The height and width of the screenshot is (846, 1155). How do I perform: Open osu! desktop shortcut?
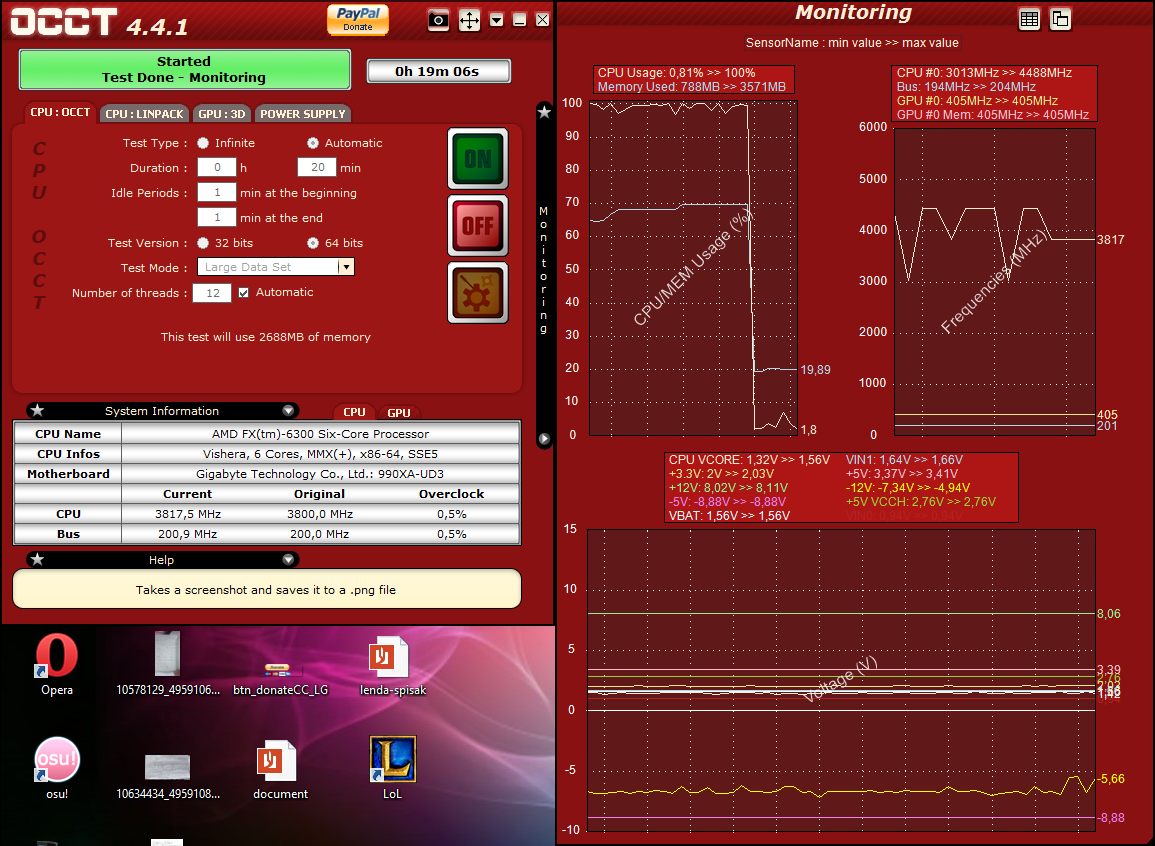pyautogui.click(x=57, y=768)
